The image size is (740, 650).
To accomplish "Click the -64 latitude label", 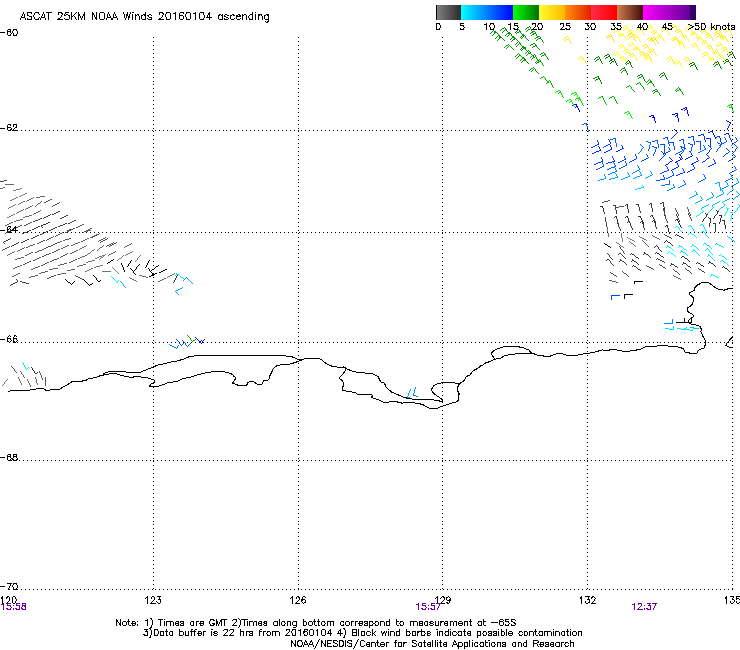I will tap(9, 229).
